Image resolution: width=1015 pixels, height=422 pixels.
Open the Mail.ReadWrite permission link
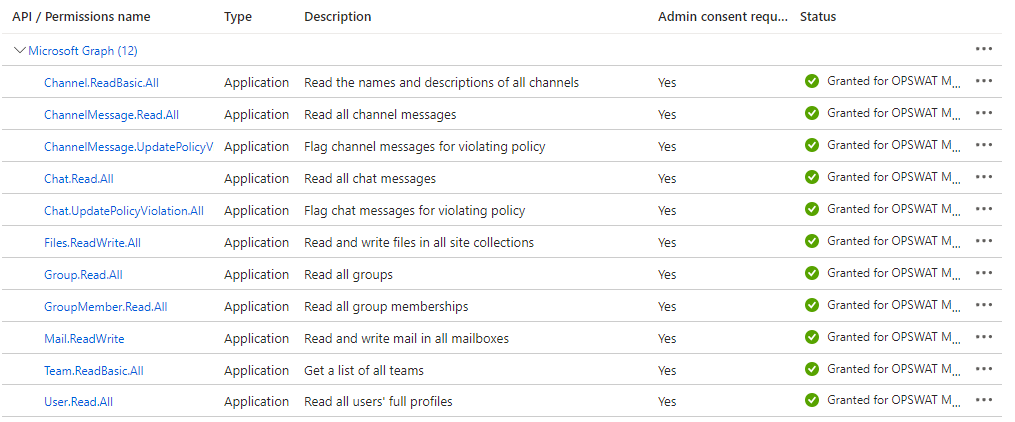84,339
